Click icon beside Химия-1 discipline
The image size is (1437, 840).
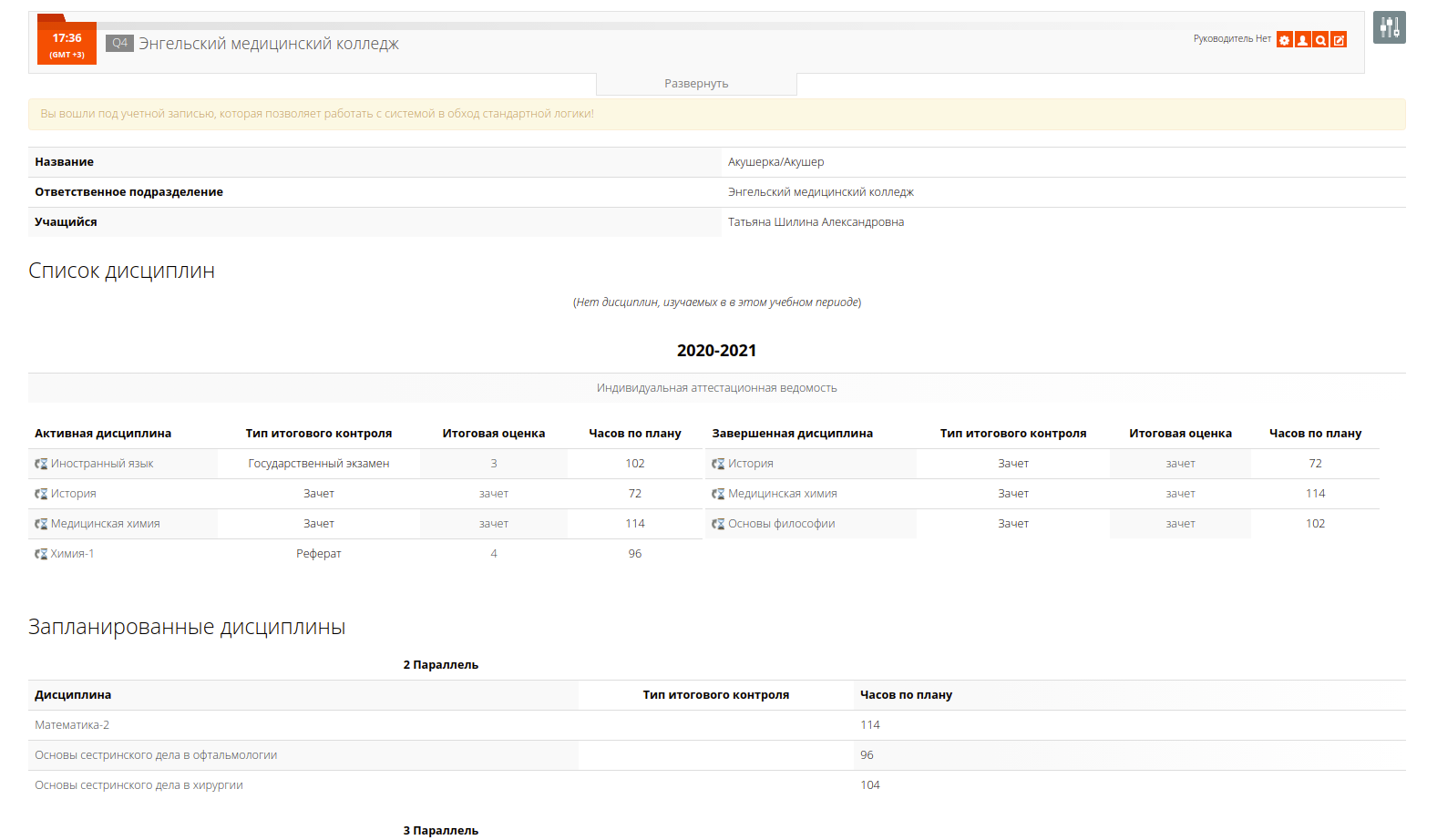tap(41, 554)
